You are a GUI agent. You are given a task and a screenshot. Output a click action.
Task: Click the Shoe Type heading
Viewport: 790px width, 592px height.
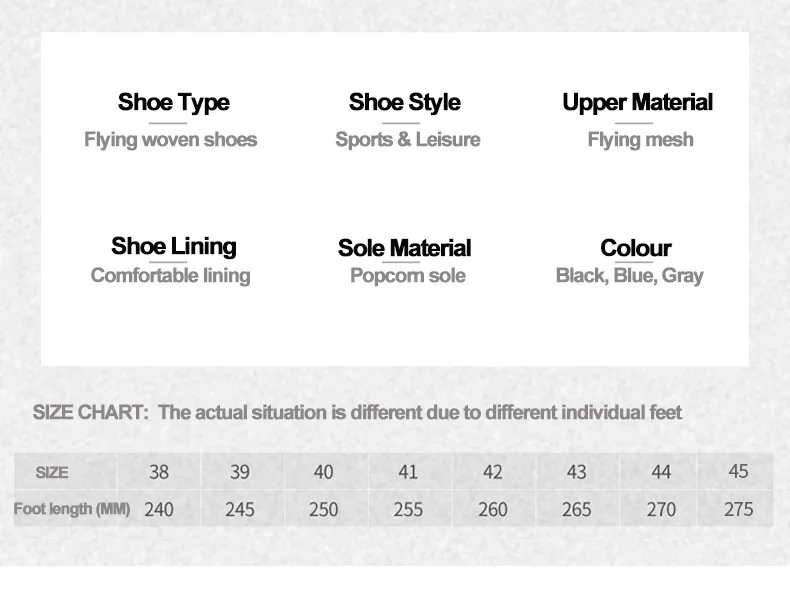[x=173, y=102]
